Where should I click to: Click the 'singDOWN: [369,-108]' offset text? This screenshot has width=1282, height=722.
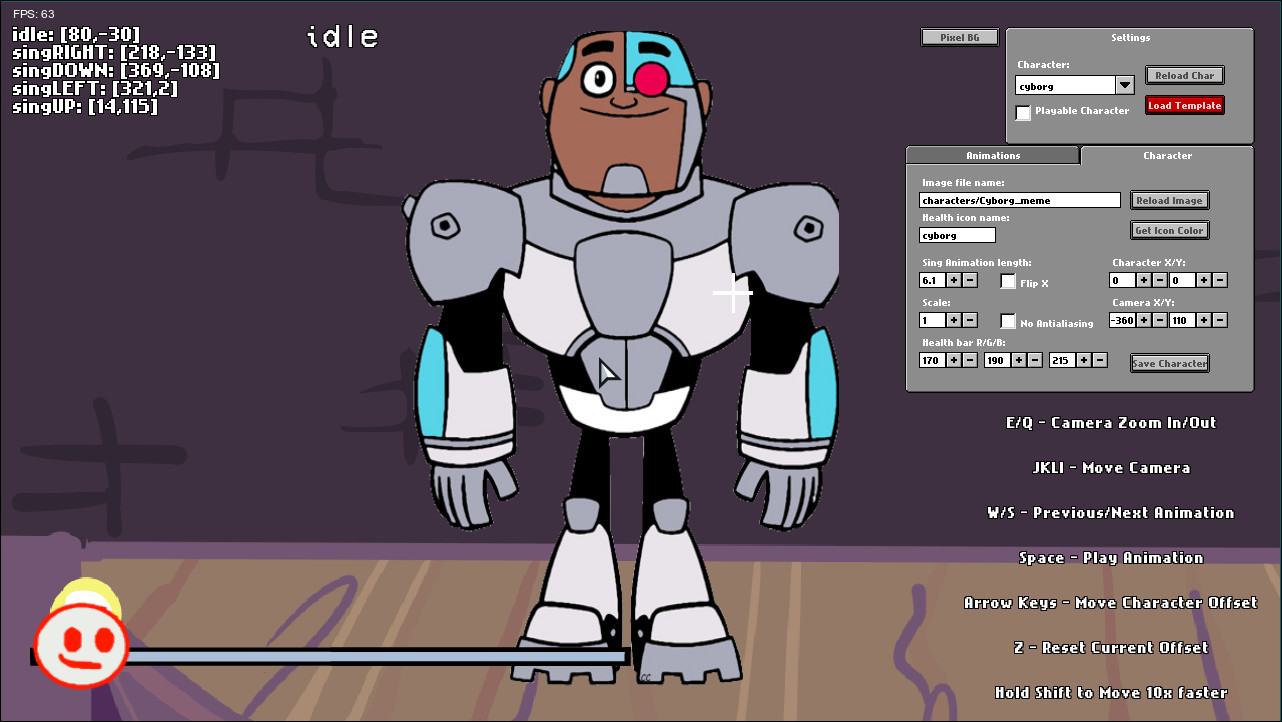(116, 71)
